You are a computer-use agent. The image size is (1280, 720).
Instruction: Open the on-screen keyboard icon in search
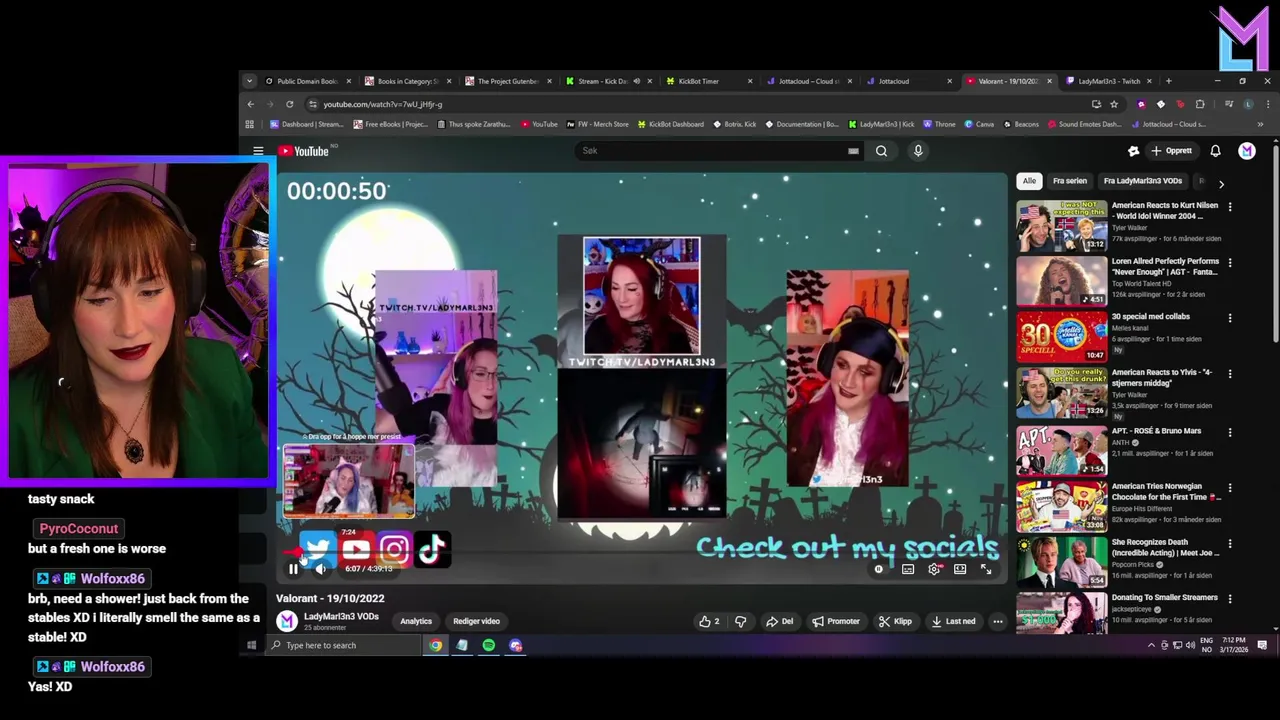click(853, 151)
